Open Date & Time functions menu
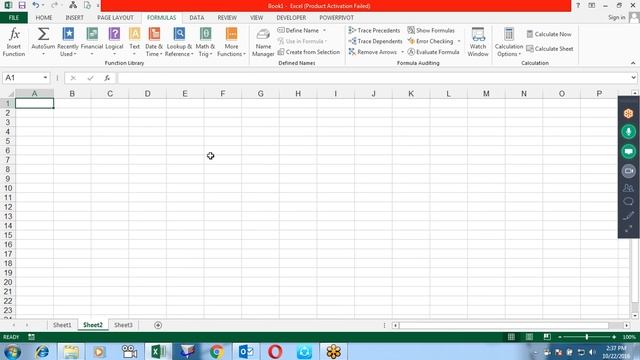 tap(154, 42)
